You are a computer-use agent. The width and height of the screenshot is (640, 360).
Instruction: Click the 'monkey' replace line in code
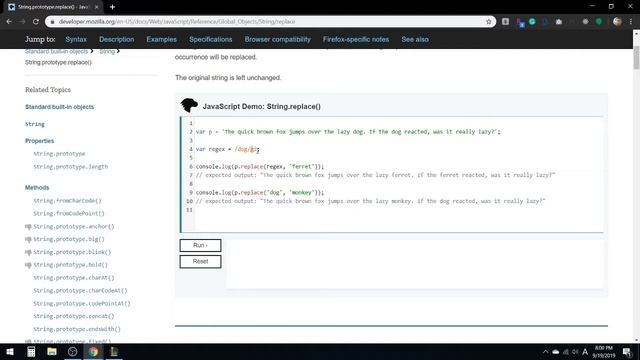[x=260, y=193]
